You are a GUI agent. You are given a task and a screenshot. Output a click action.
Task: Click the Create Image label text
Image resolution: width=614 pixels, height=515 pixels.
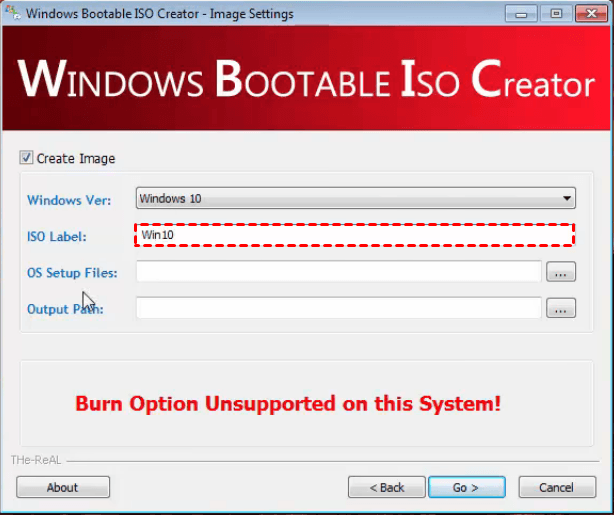pos(76,158)
